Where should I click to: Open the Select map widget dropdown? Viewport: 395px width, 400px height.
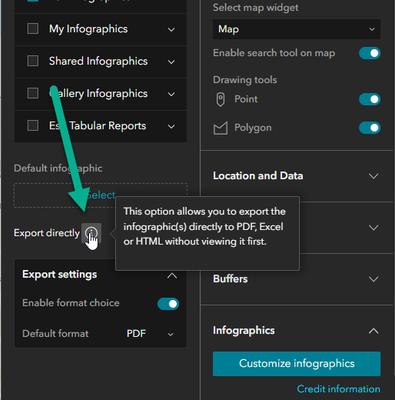coord(296,29)
